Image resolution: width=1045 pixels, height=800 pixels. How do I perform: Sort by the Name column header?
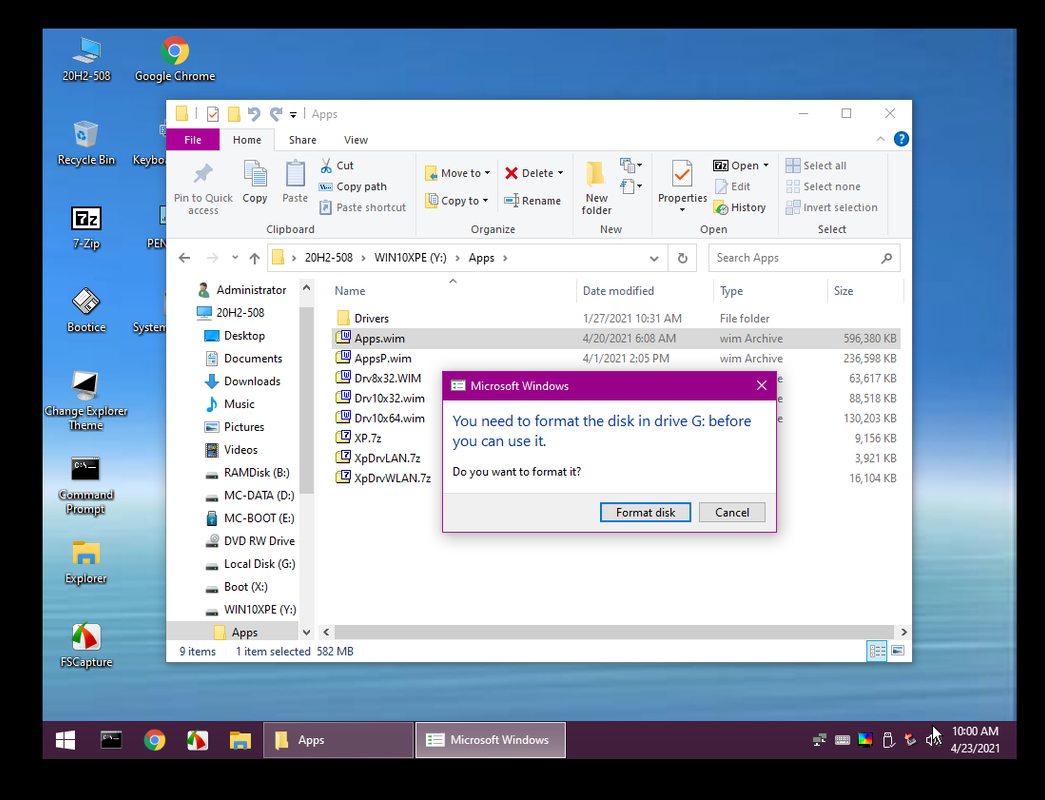pos(453,291)
